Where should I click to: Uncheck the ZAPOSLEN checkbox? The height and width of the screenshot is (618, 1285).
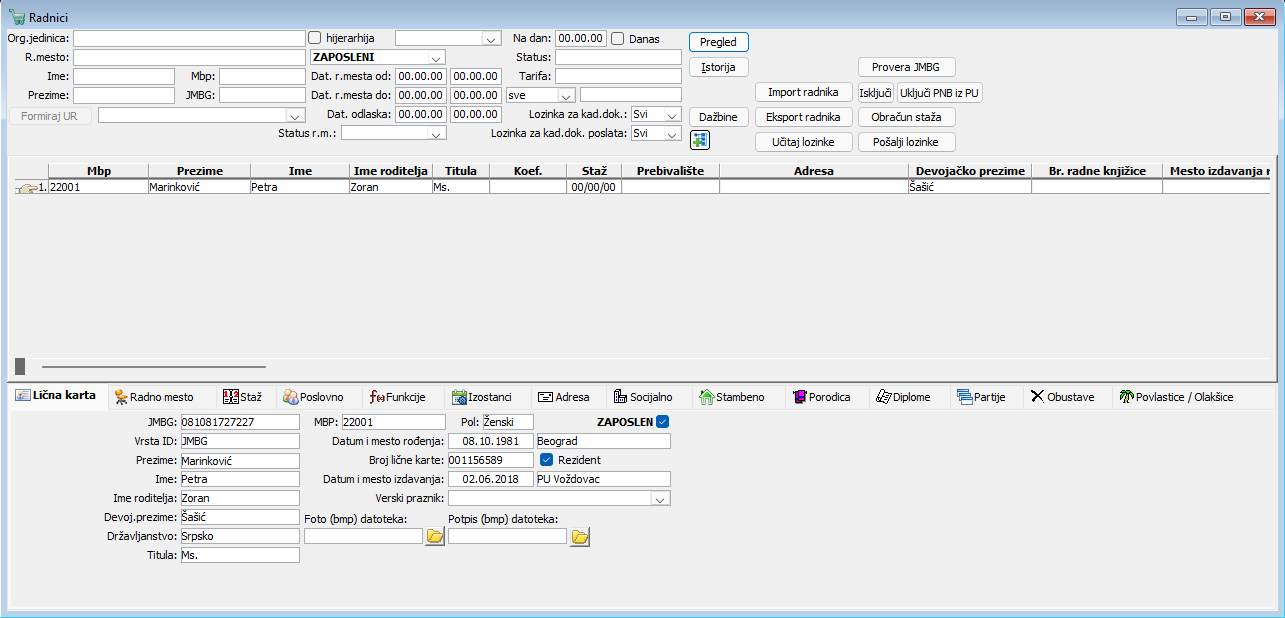(x=662, y=422)
